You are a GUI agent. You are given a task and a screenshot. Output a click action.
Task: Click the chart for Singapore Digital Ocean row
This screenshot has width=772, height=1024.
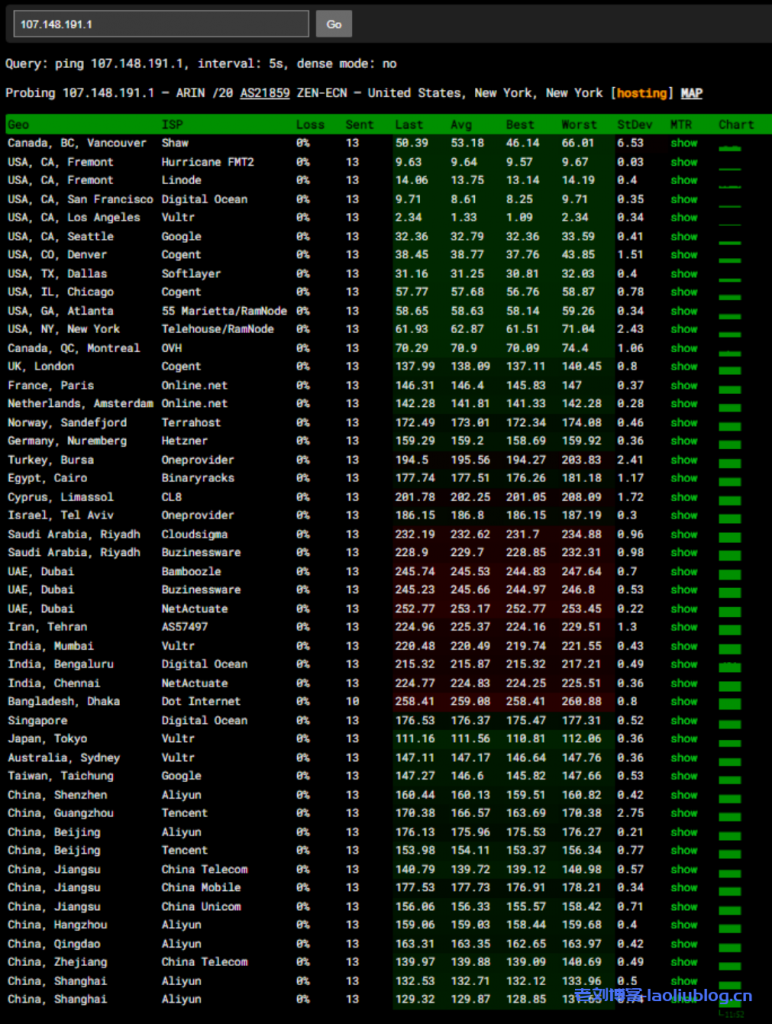coord(730,721)
